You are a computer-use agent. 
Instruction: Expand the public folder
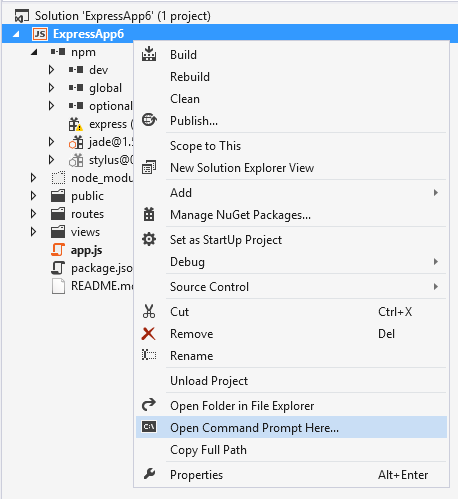(x=33, y=196)
